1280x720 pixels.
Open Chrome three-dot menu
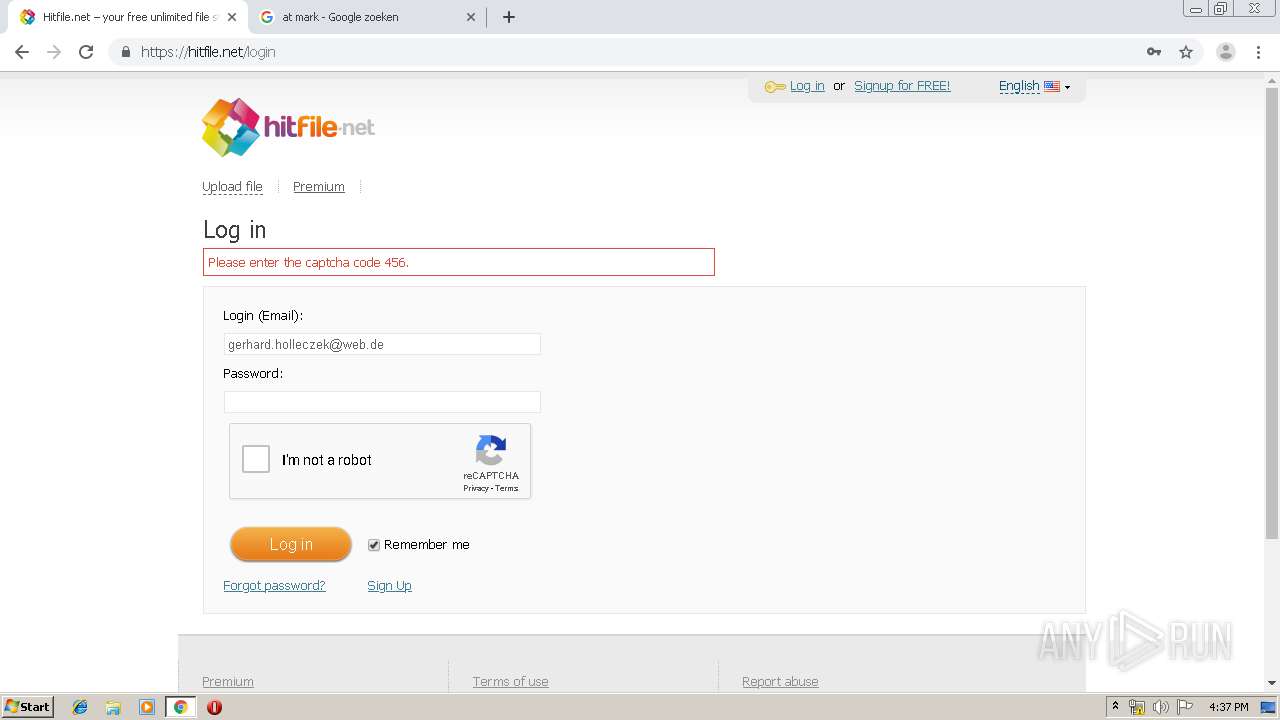[x=1258, y=52]
